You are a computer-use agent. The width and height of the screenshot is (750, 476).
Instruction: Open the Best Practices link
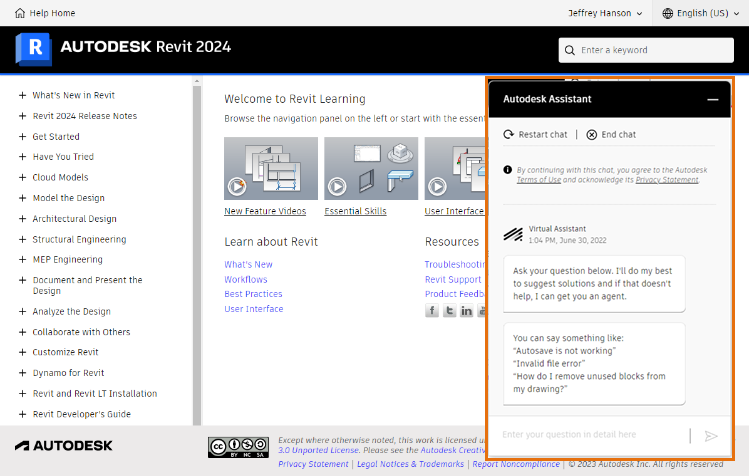coord(253,294)
